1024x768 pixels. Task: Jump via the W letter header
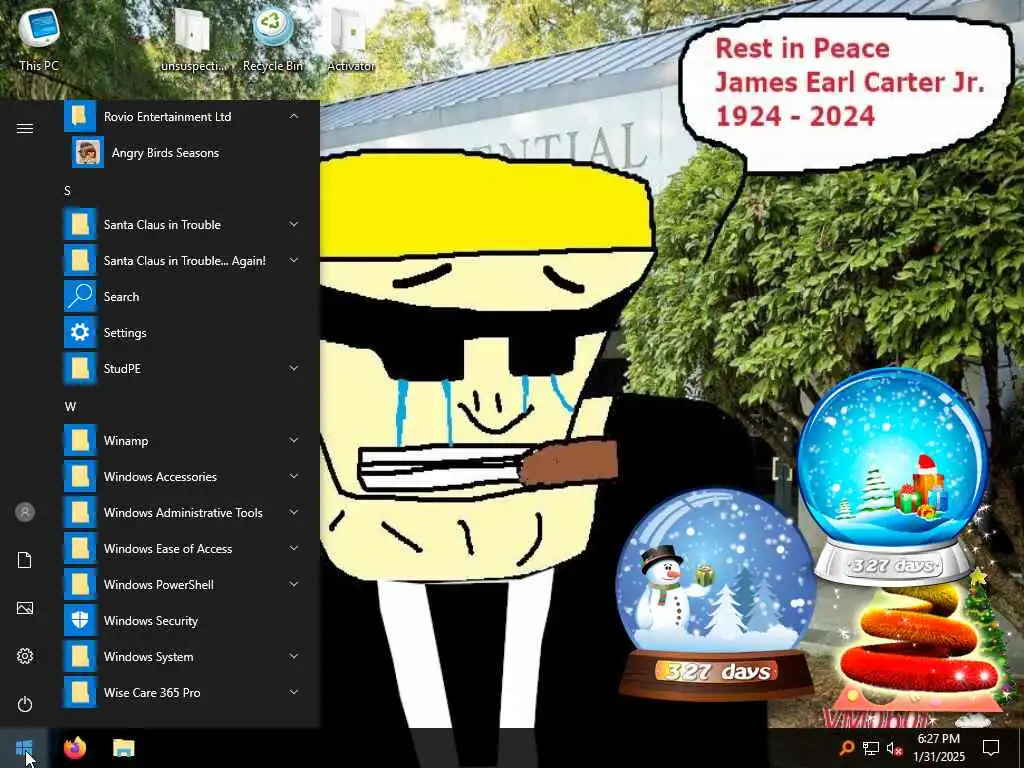[70, 406]
